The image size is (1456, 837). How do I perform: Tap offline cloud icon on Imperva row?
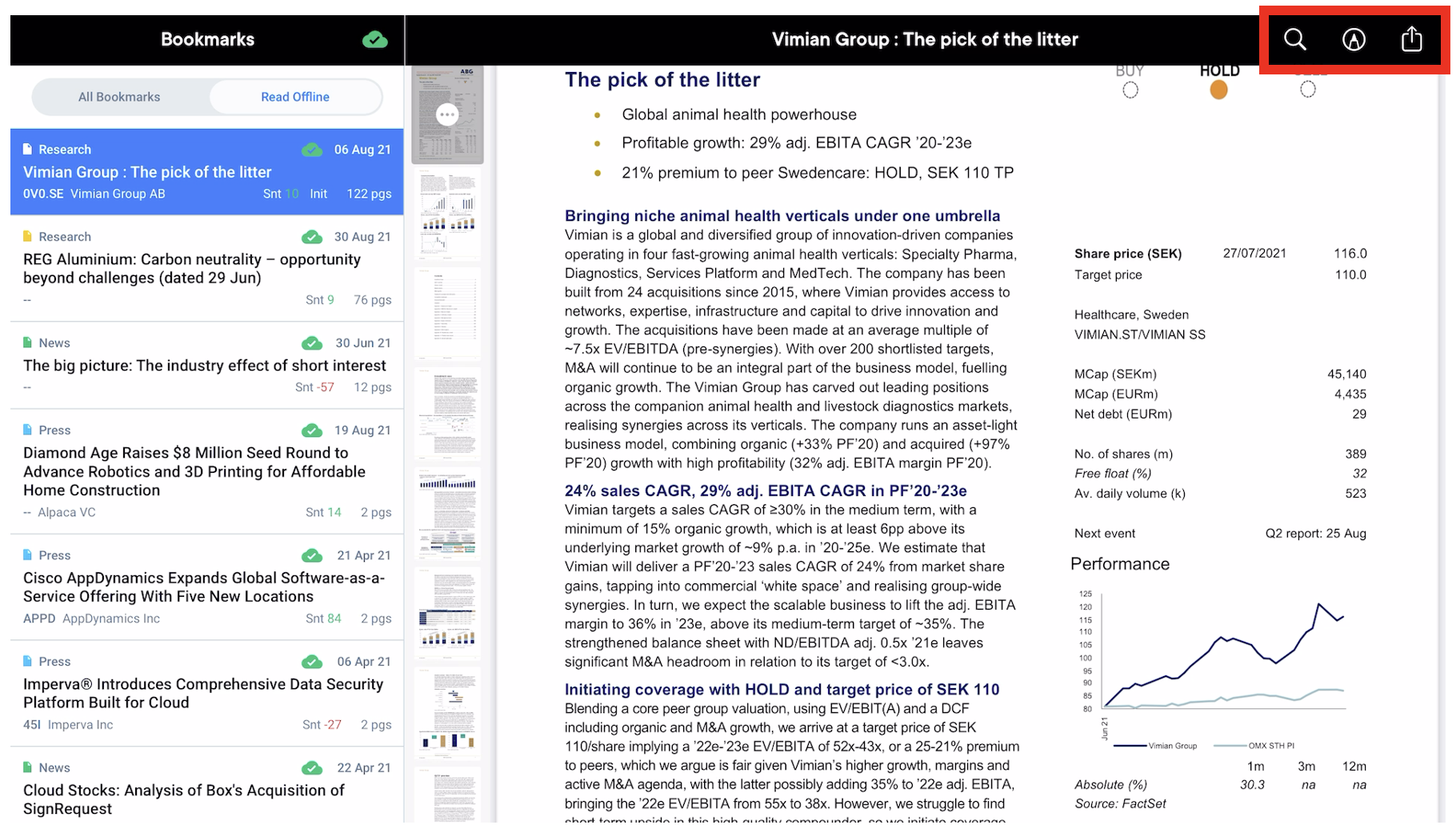click(312, 662)
